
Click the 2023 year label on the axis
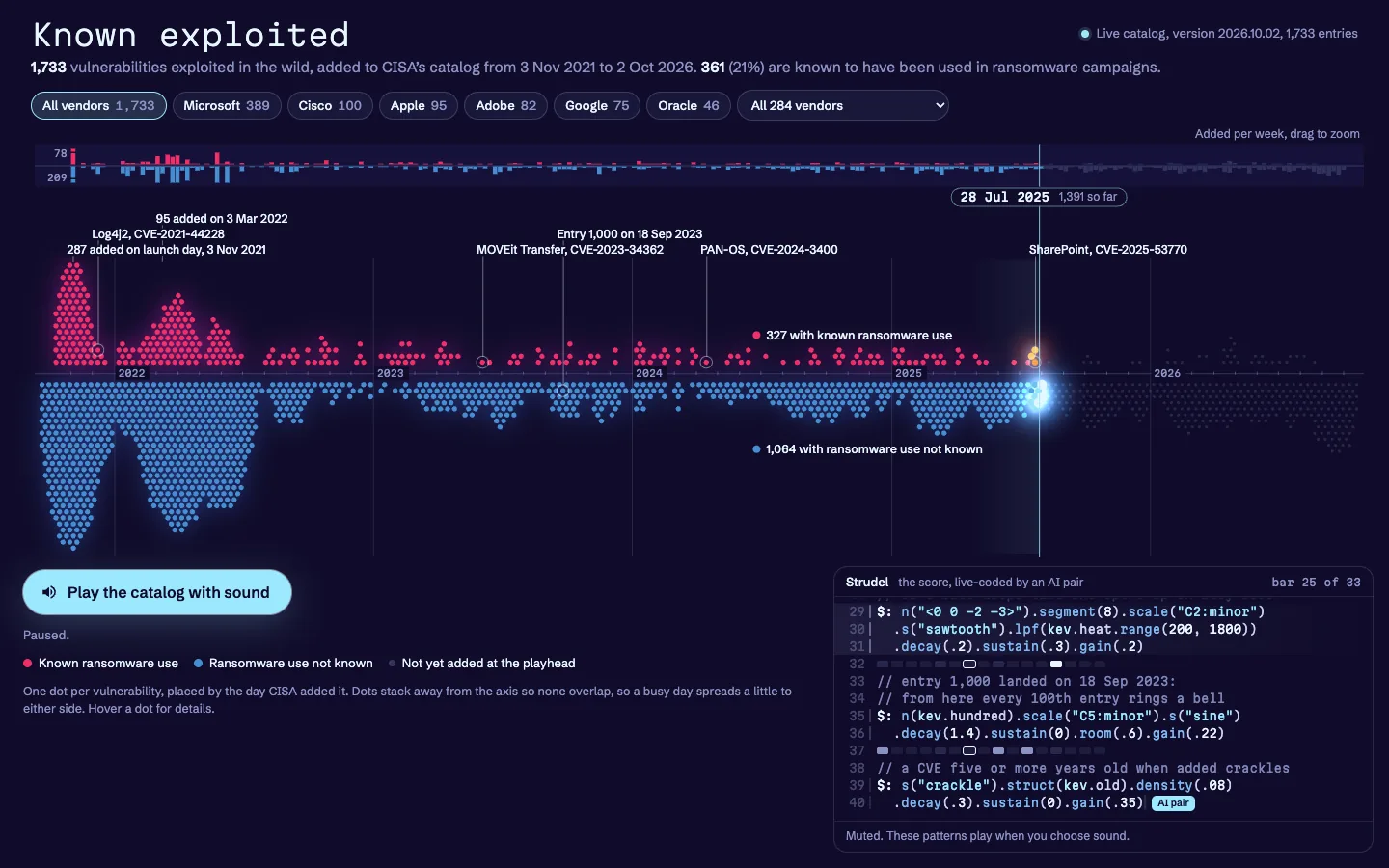(391, 373)
